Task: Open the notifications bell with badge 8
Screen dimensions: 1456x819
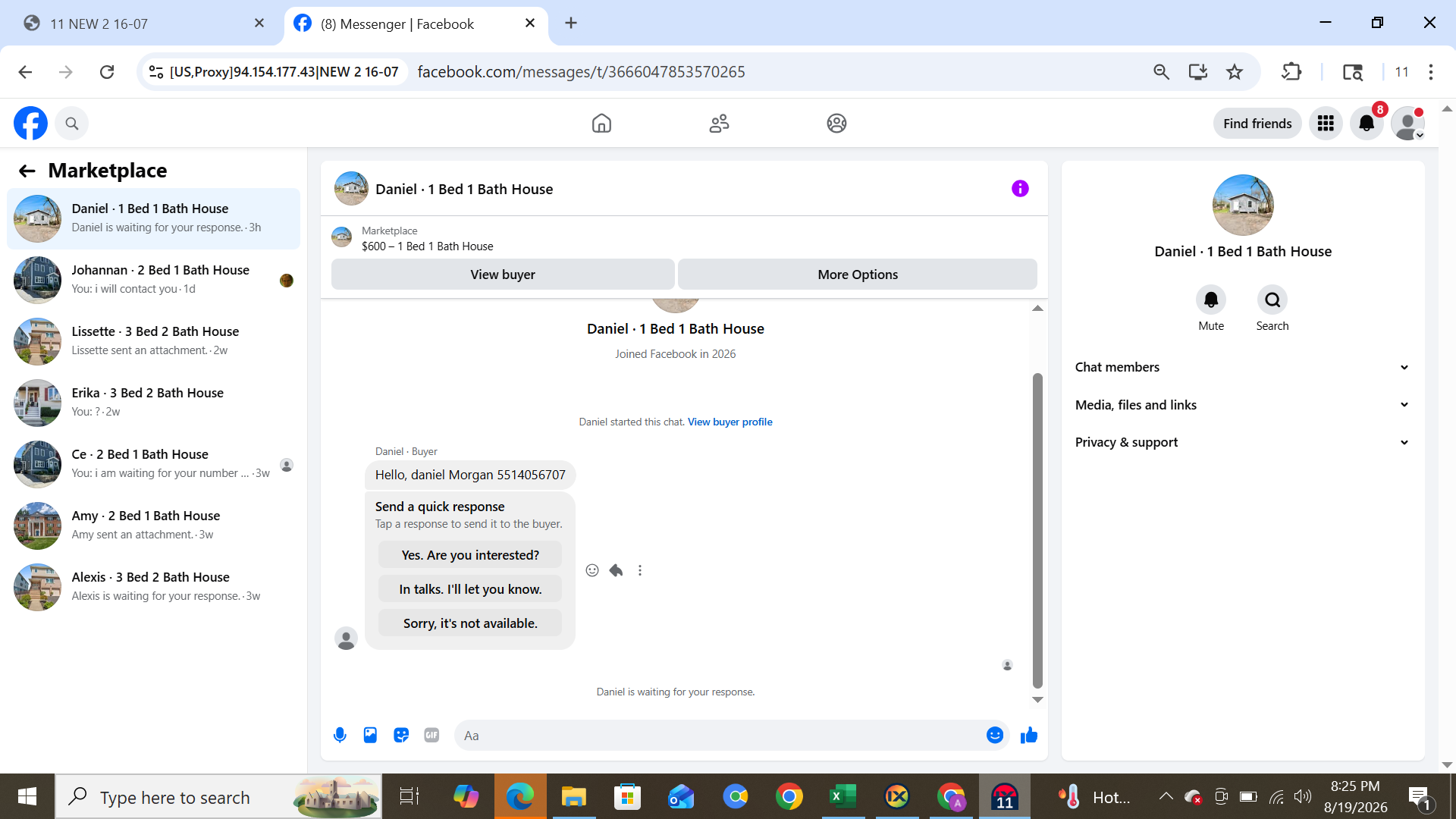Action: pos(1367,124)
